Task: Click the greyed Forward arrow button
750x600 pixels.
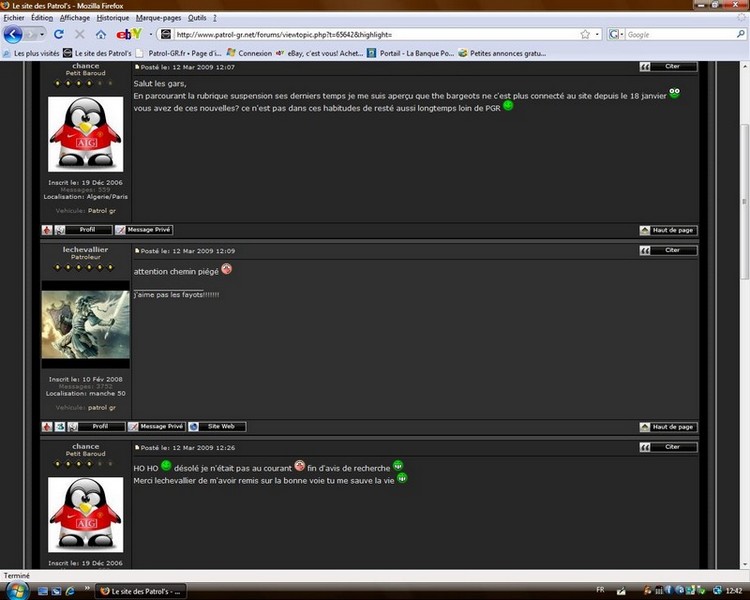Action: click(31, 34)
